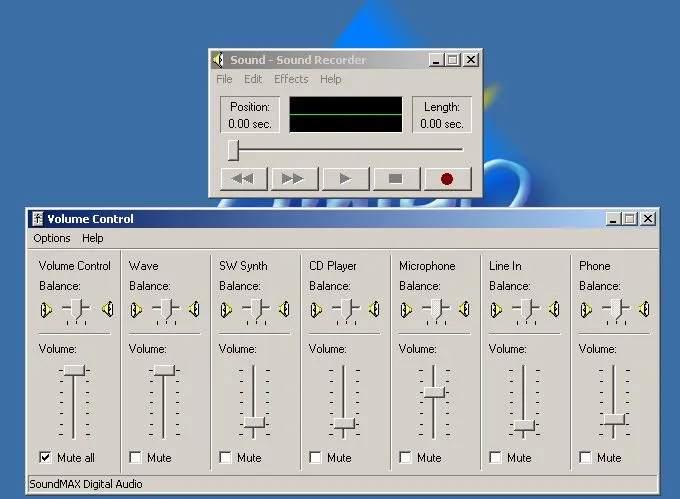Open the Effects menu in Sound Recorder
Image resolution: width=680 pixels, height=499 pixels.
point(291,79)
